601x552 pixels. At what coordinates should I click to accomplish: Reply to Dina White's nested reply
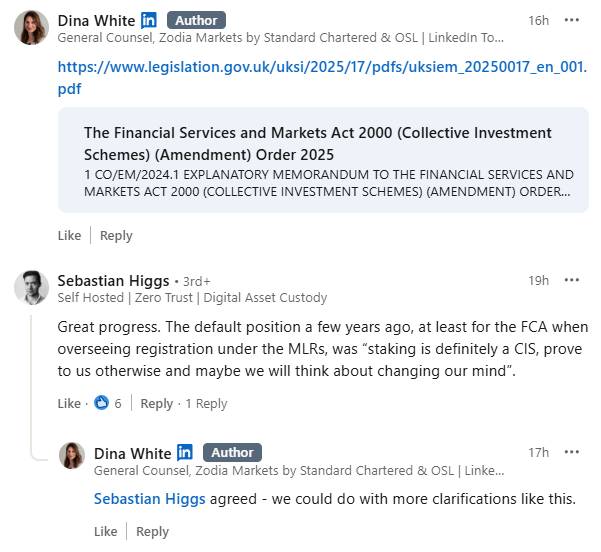[153, 531]
